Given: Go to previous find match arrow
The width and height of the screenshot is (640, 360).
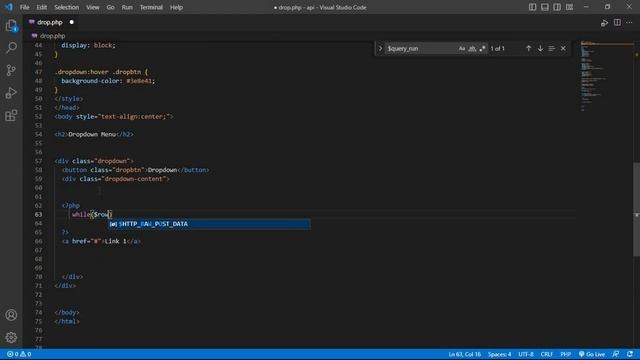Looking at the screenshot, I should 528,48.
